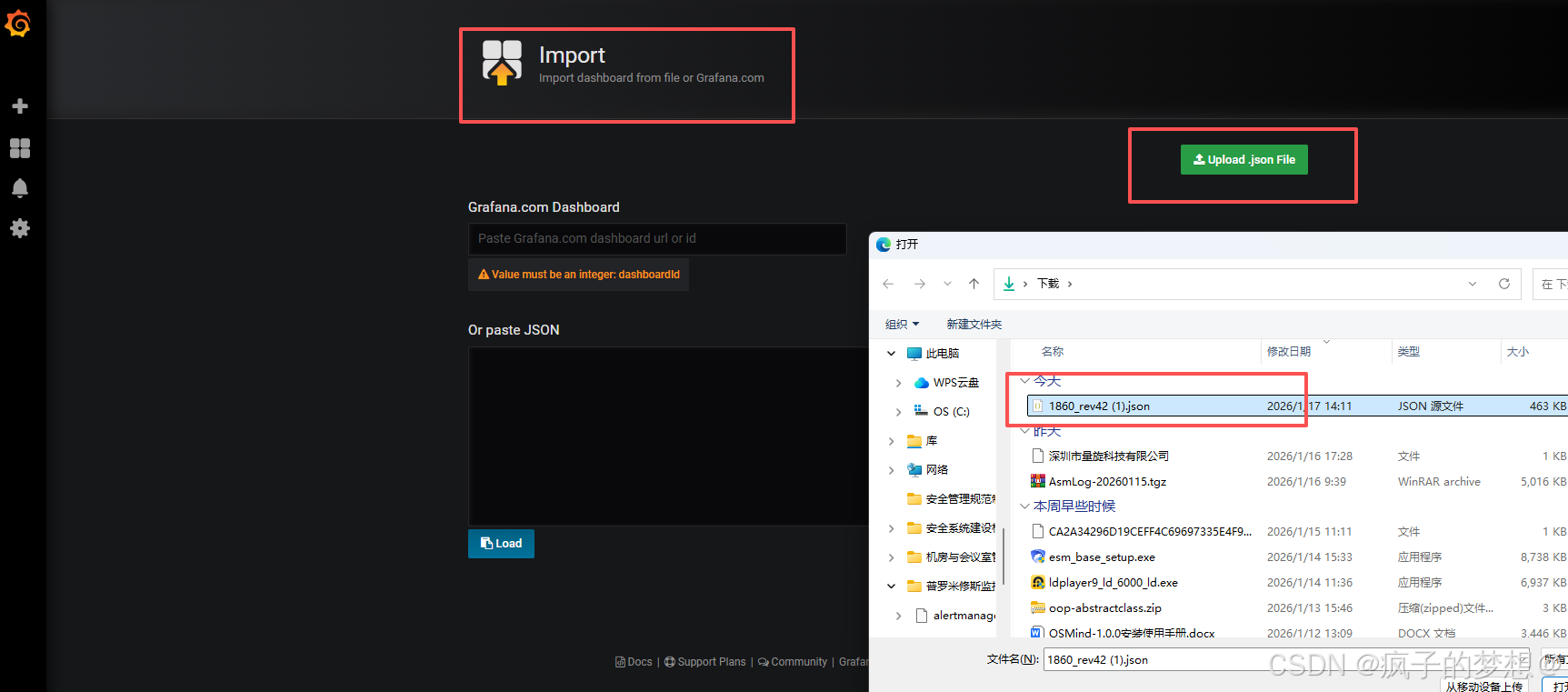Go up one folder level in dialog
1568x692 pixels.
(x=974, y=284)
